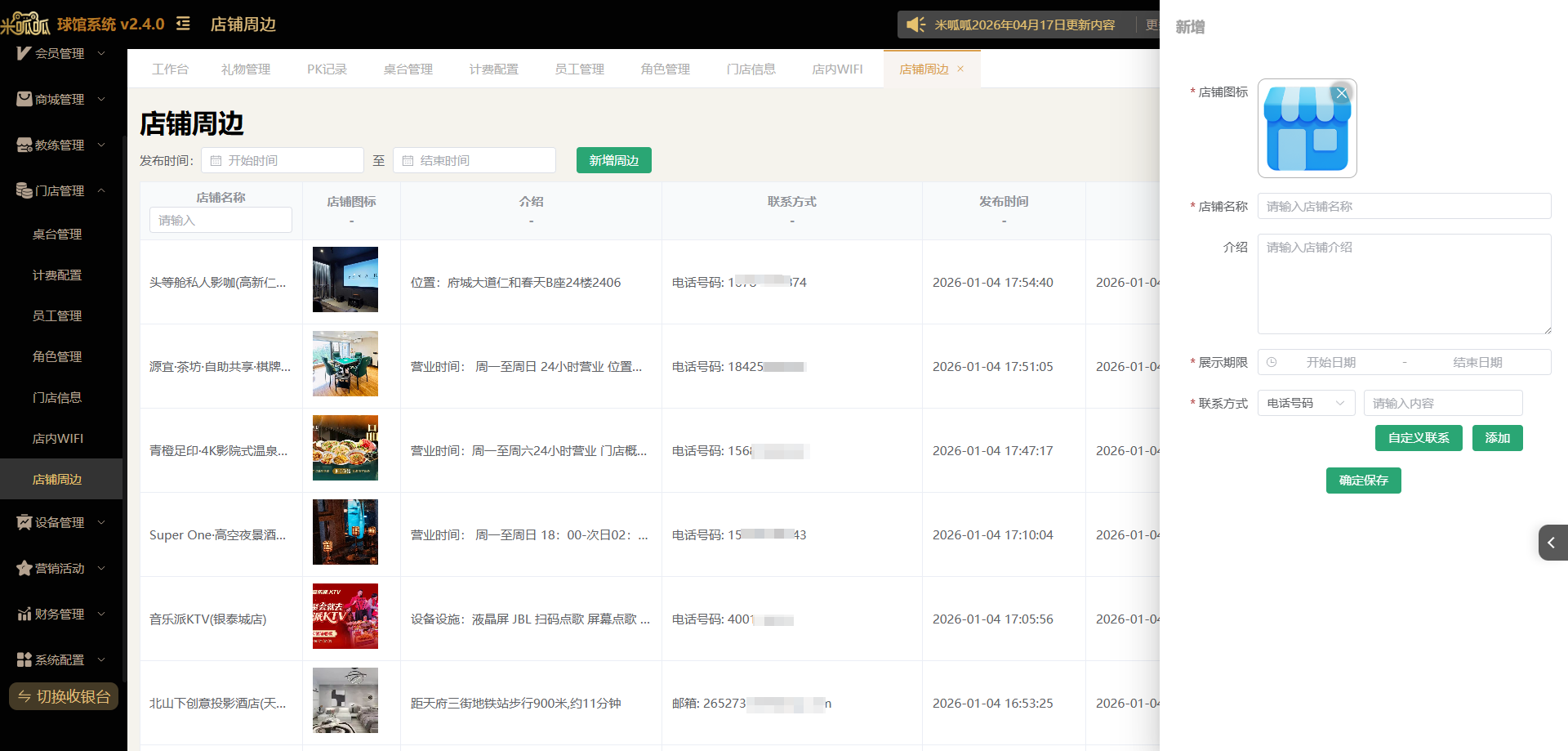Focus the 请输入内容 contact input
Viewport: 1568px width, 751px height.
point(1443,403)
